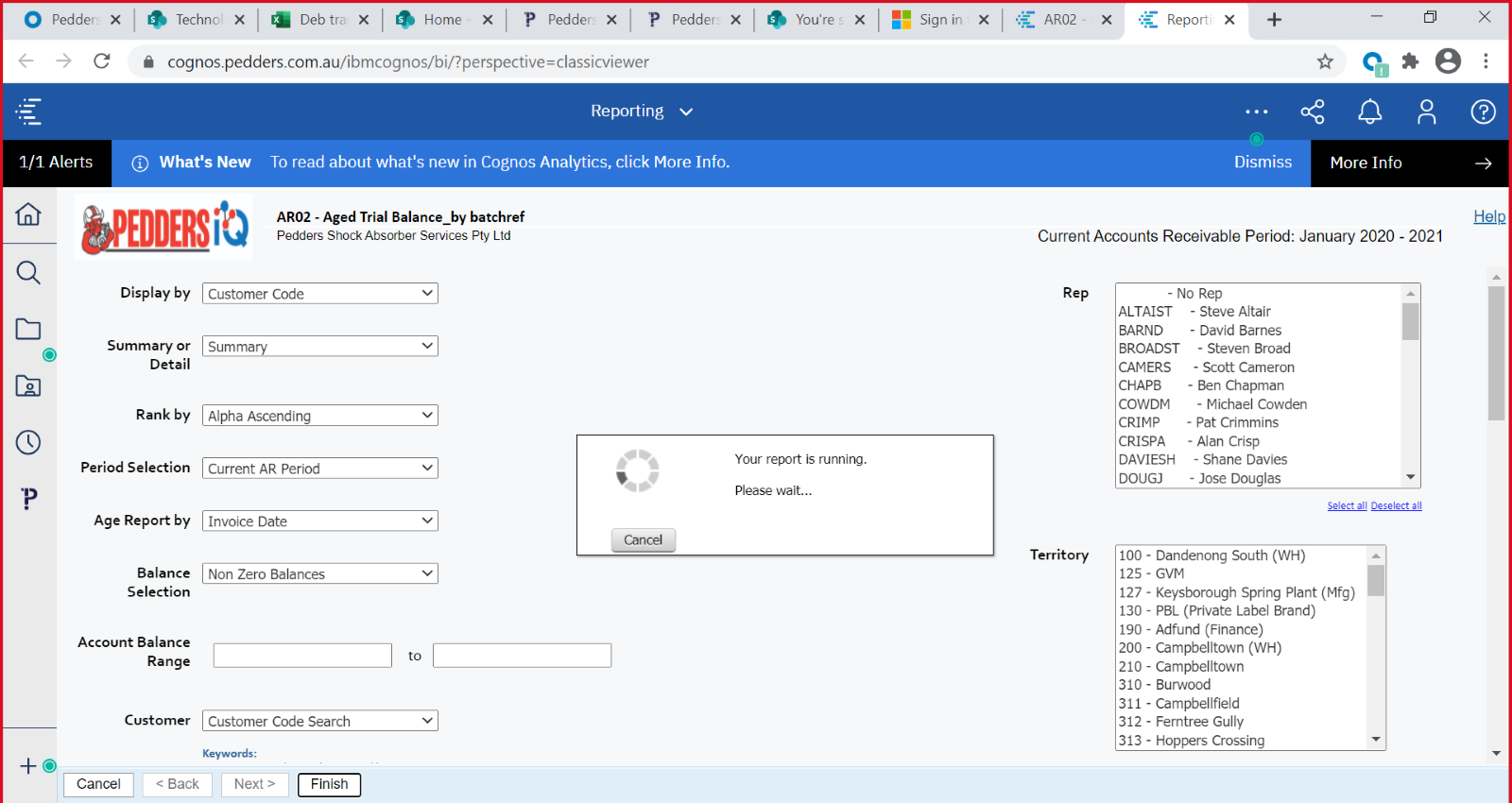The image size is (1512, 803).
Task: Click the New plus icon in sidebar
Action: coord(28,766)
